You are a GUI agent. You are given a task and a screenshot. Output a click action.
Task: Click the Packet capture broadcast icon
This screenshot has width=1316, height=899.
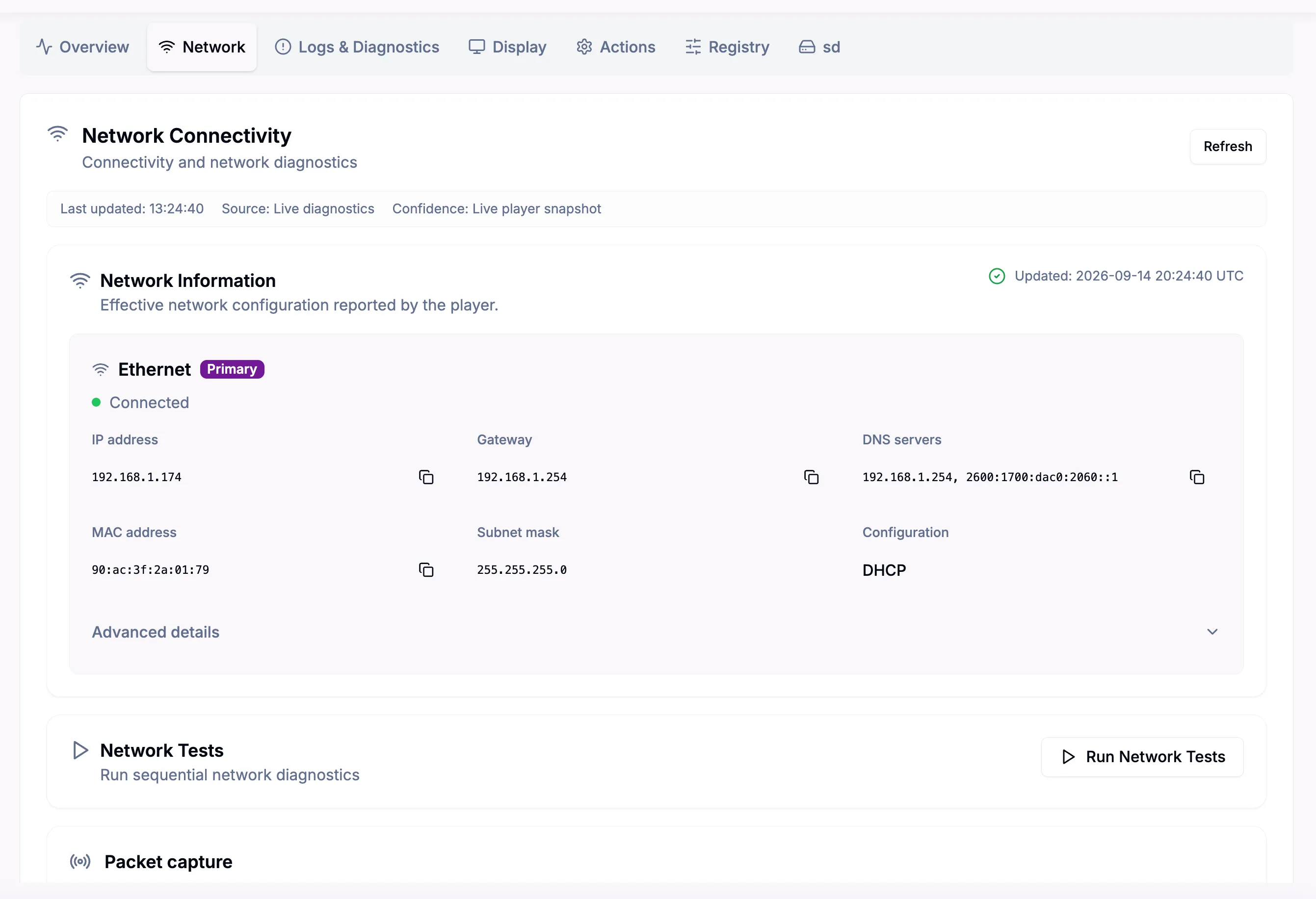[x=80, y=862]
